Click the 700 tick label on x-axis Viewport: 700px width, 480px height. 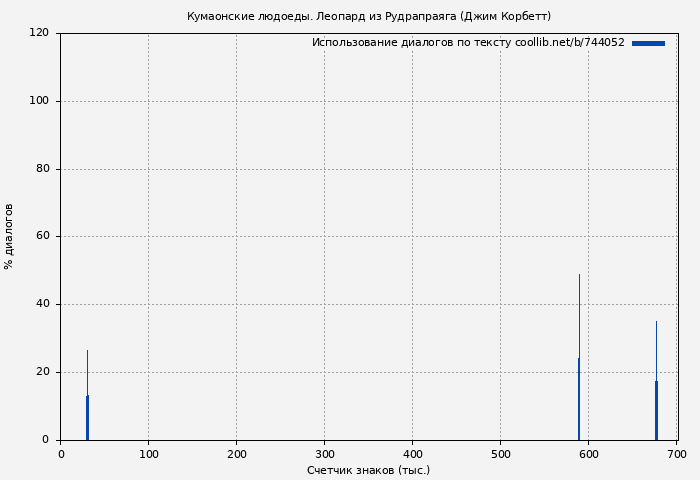pyautogui.click(x=676, y=454)
